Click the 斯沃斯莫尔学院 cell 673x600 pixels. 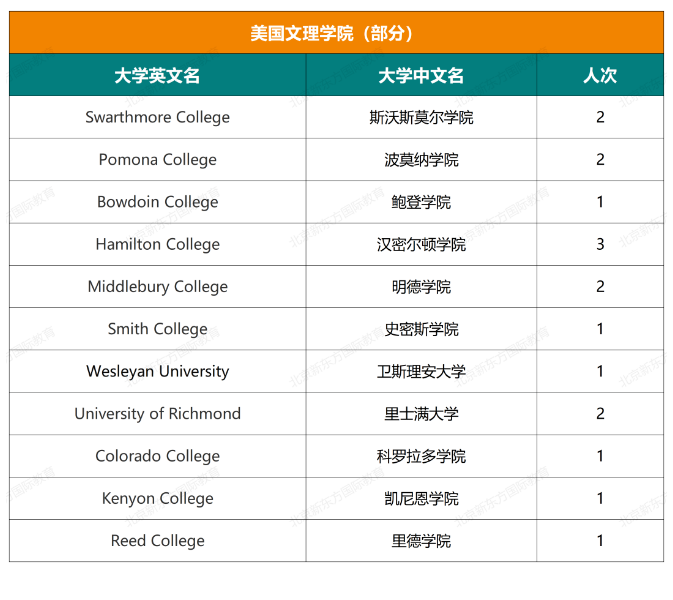pyautogui.click(x=421, y=117)
